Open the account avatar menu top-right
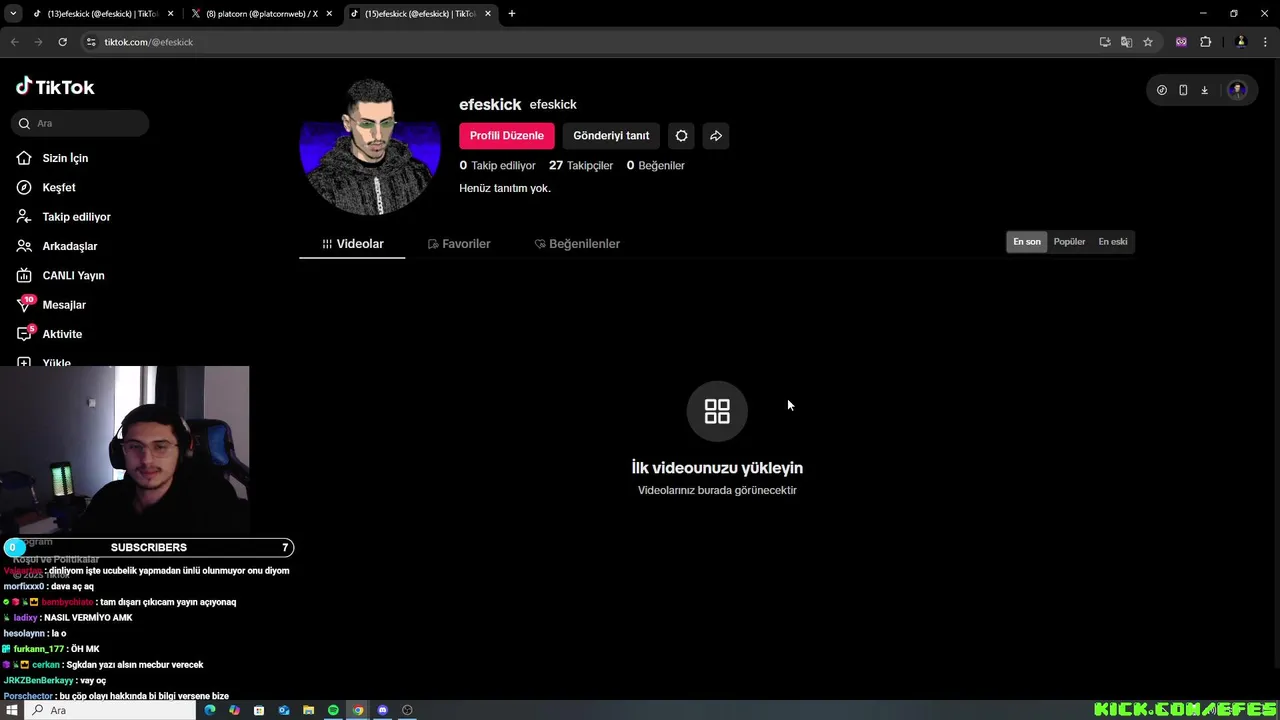 pos(1237,90)
